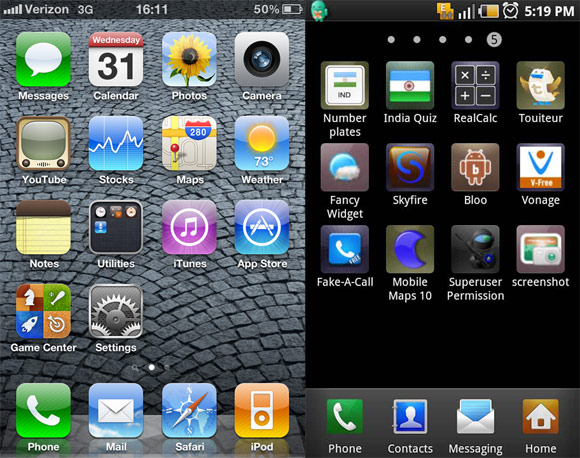Launch the screenshot app

coord(540,249)
